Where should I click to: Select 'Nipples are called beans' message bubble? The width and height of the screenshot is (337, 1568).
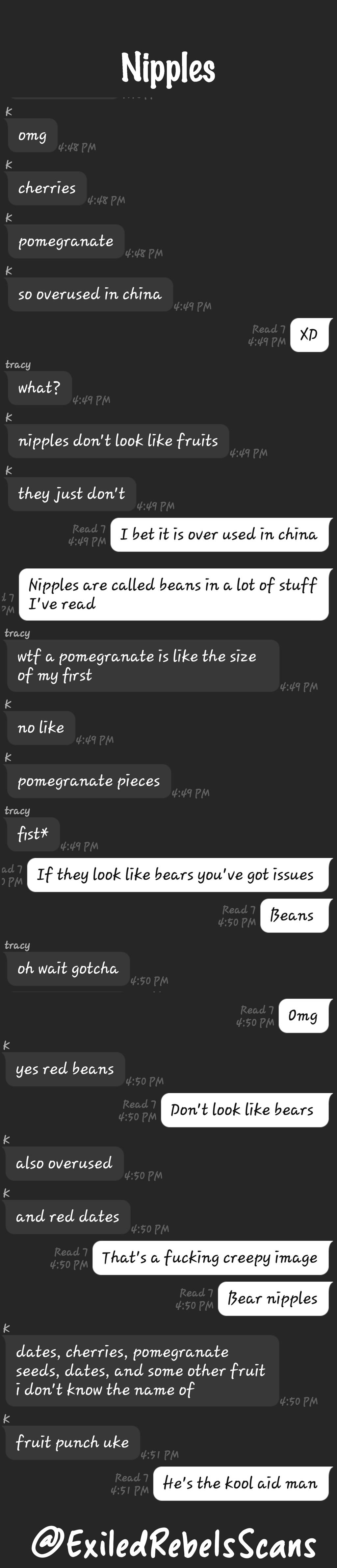click(174, 594)
